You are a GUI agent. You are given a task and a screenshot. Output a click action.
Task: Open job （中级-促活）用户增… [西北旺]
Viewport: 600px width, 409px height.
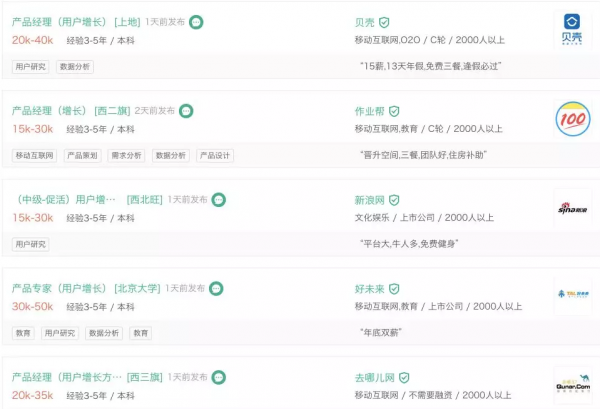(x=89, y=200)
